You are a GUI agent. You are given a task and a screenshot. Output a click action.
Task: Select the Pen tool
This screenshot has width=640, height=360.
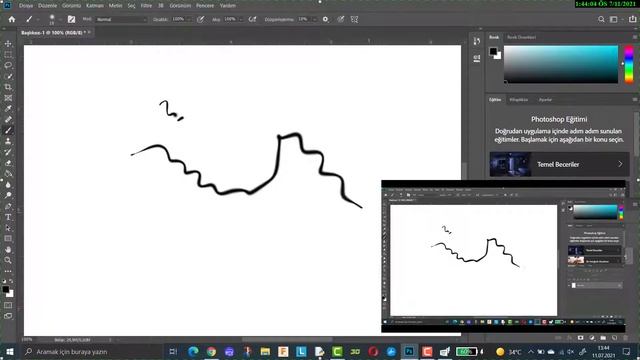tap(8, 207)
